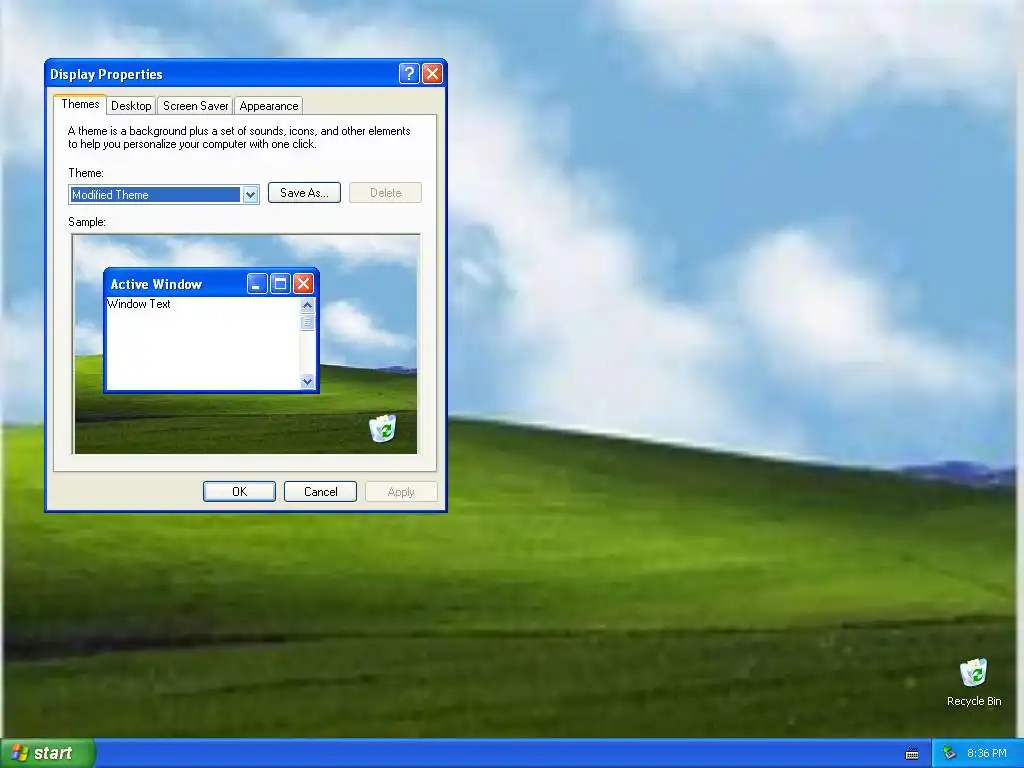The image size is (1024, 768).
Task: Click the sample scrollbar up arrow
Action: [308, 305]
